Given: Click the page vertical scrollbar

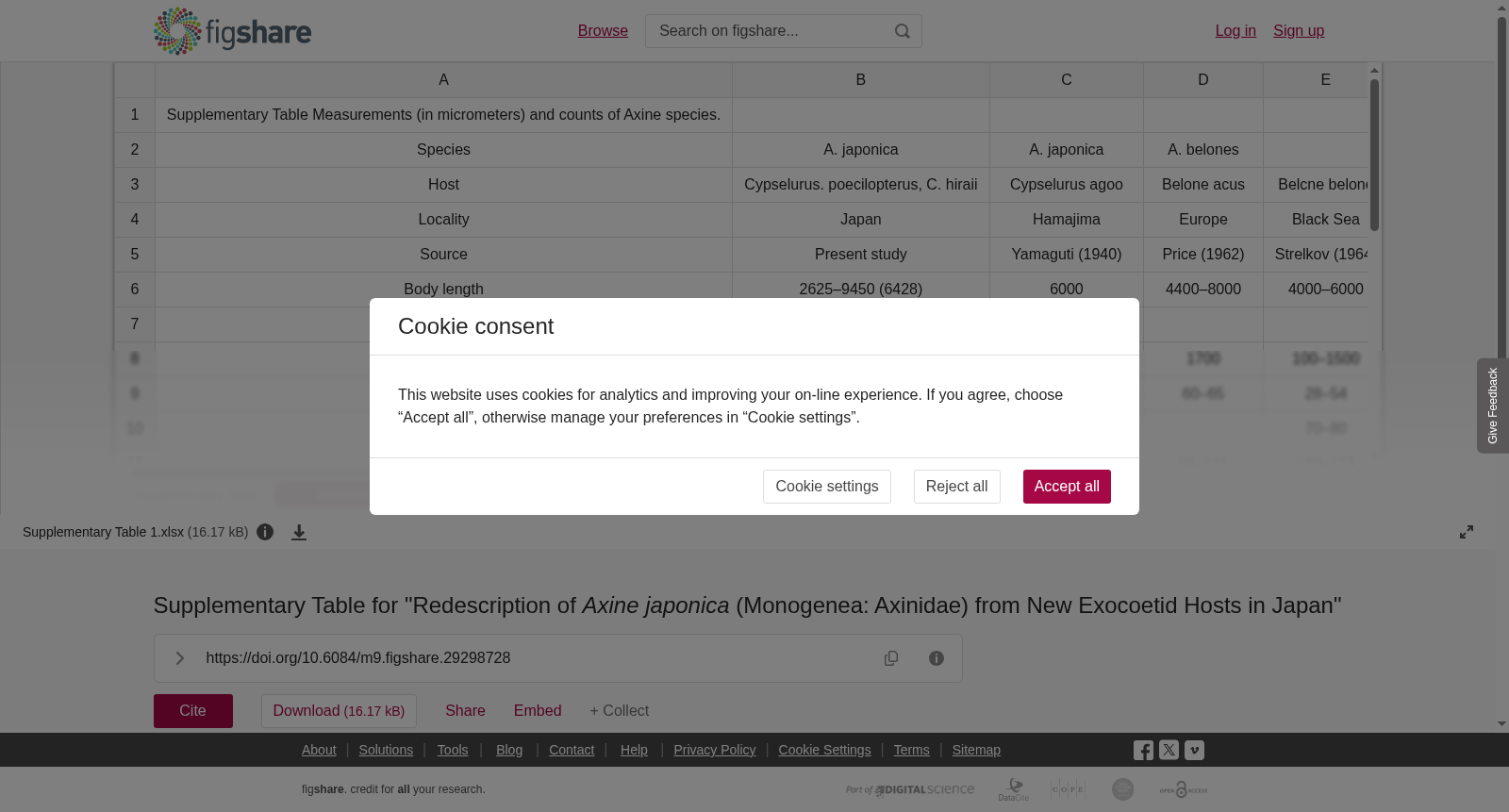Looking at the screenshot, I should tap(1501, 189).
